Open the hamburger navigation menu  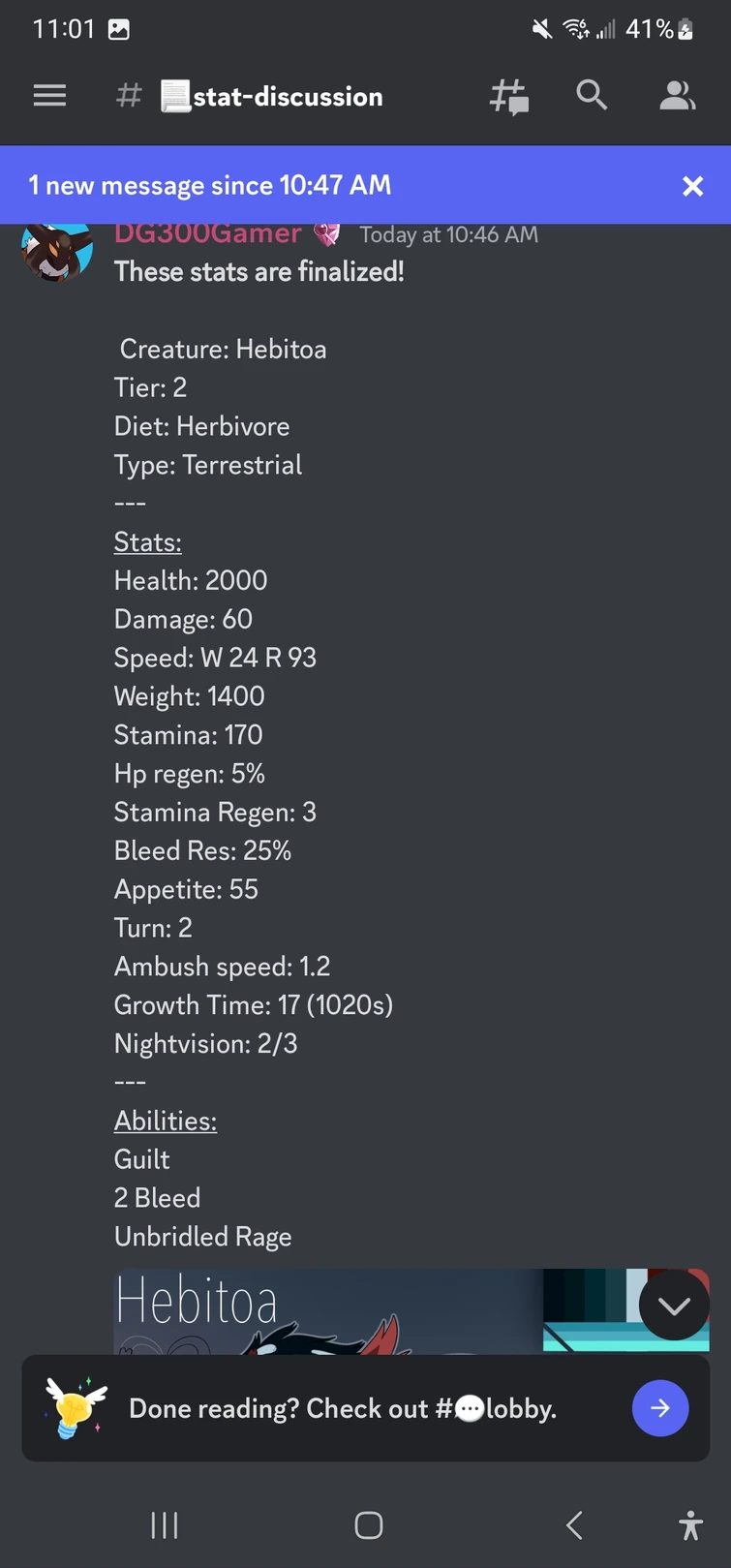(x=49, y=96)
